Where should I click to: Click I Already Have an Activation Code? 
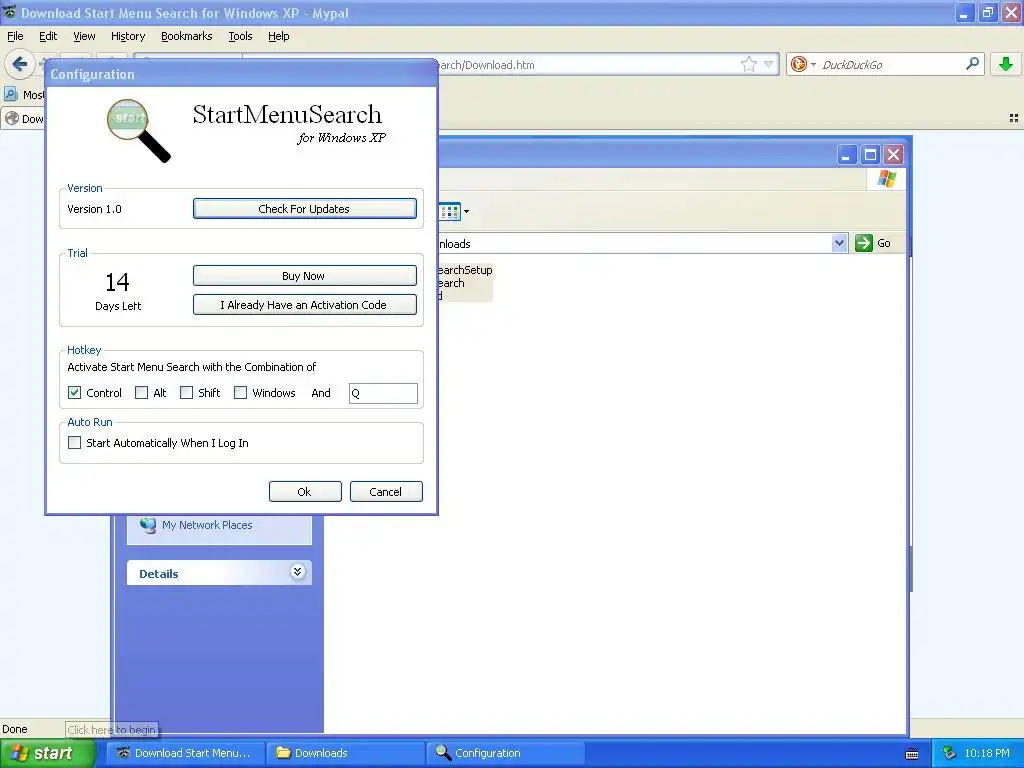pos(304,305)
